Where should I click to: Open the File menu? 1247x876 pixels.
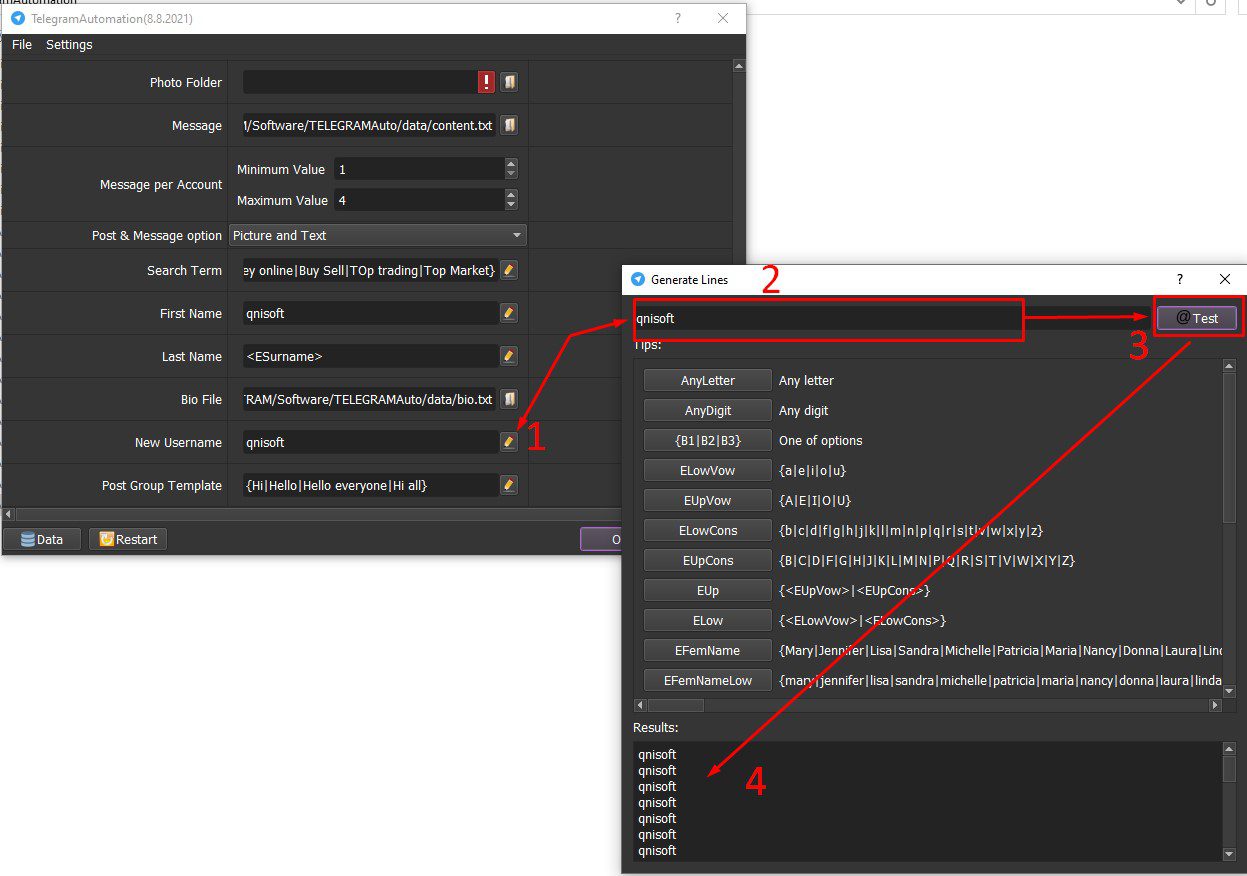click(22, 45)
